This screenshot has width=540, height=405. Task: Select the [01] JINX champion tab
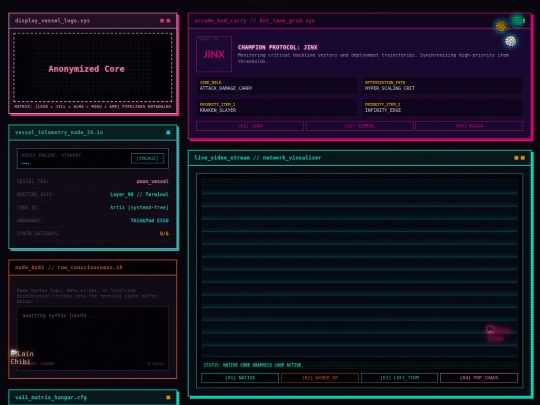click(x=250, y=126)
